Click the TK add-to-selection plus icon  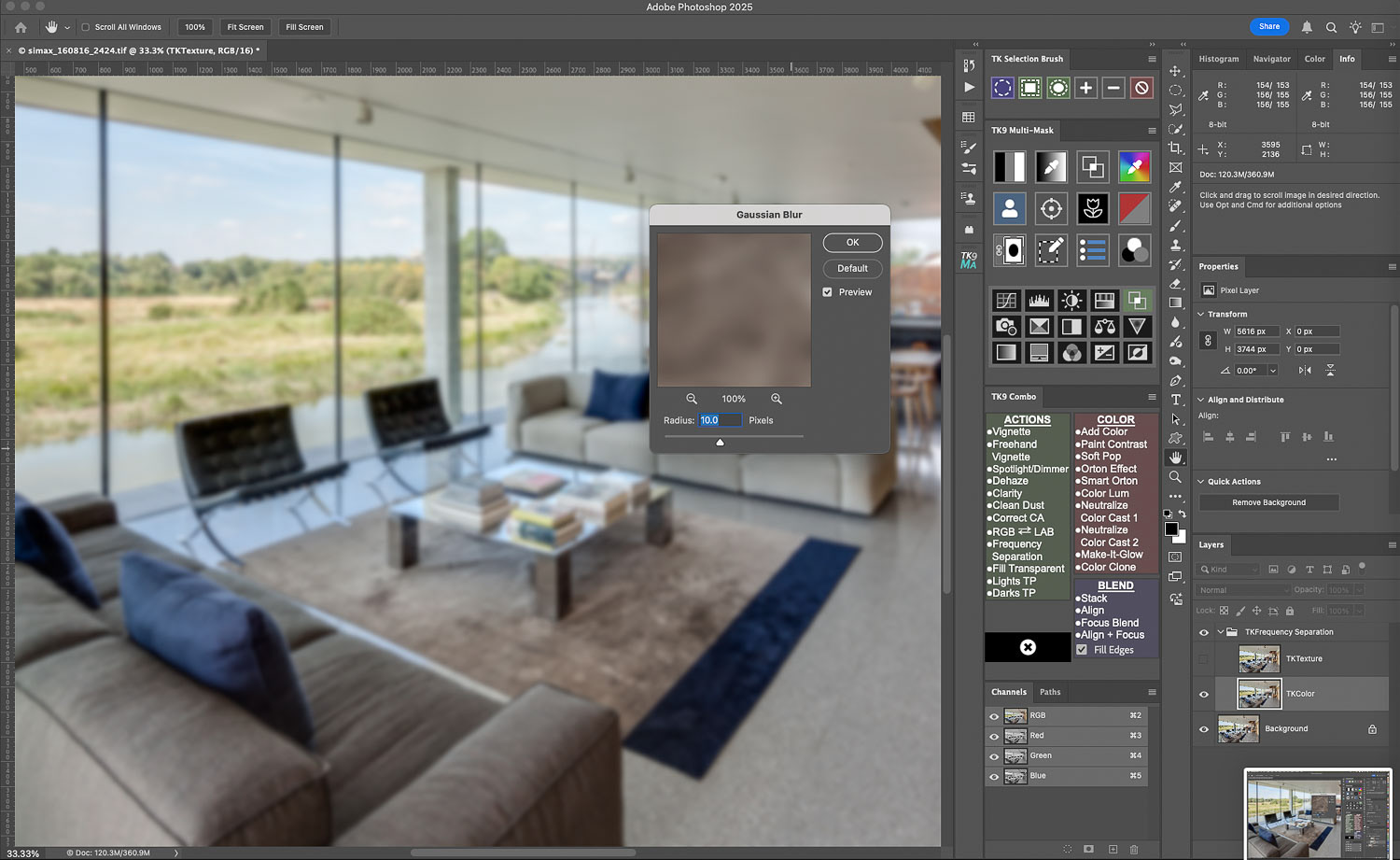pos(1085,88)
